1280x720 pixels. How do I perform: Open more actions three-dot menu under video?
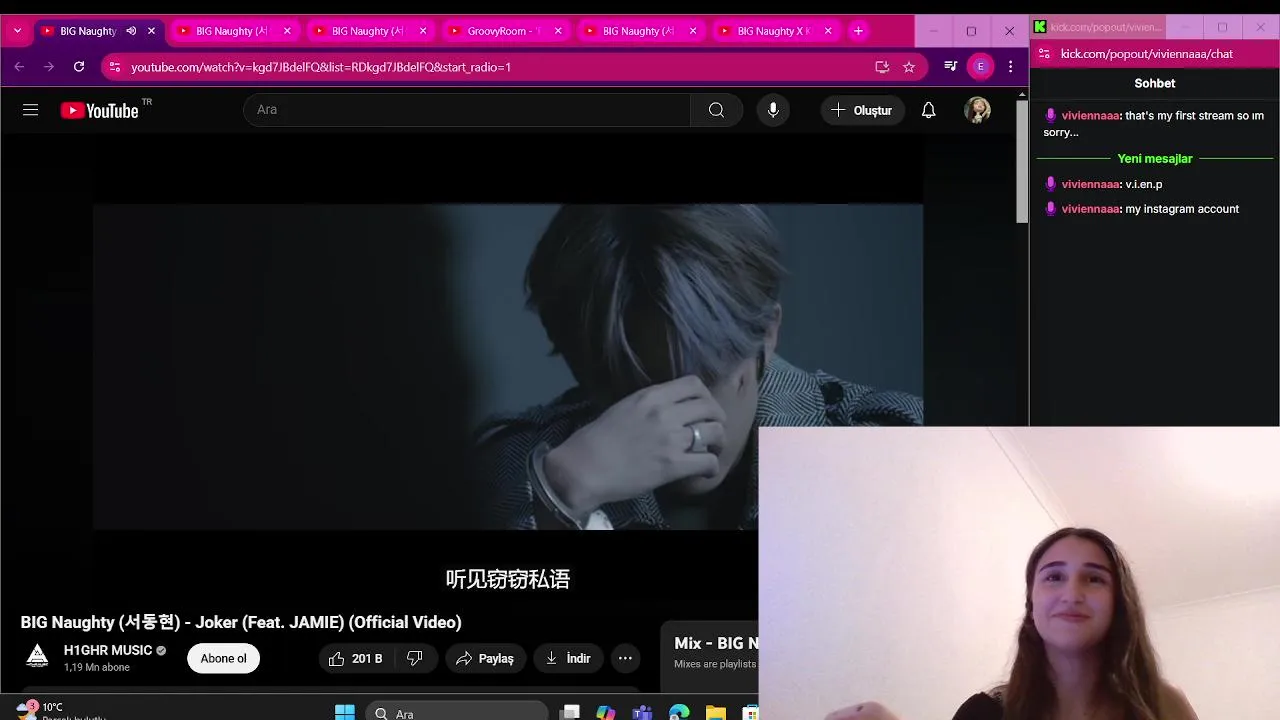pyautogui.click(x=625, y=658)
